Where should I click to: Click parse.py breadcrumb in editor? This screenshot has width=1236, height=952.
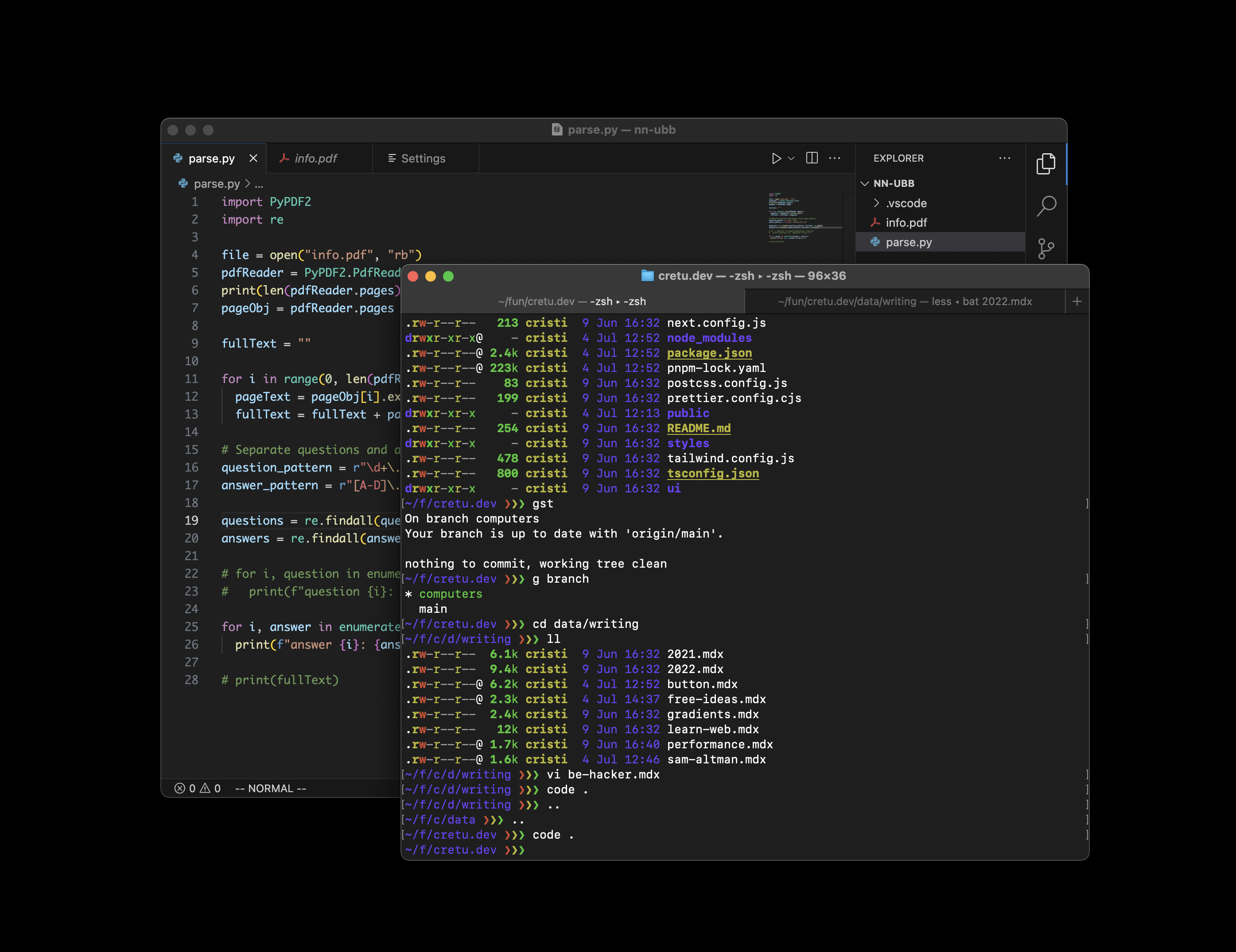216,184
